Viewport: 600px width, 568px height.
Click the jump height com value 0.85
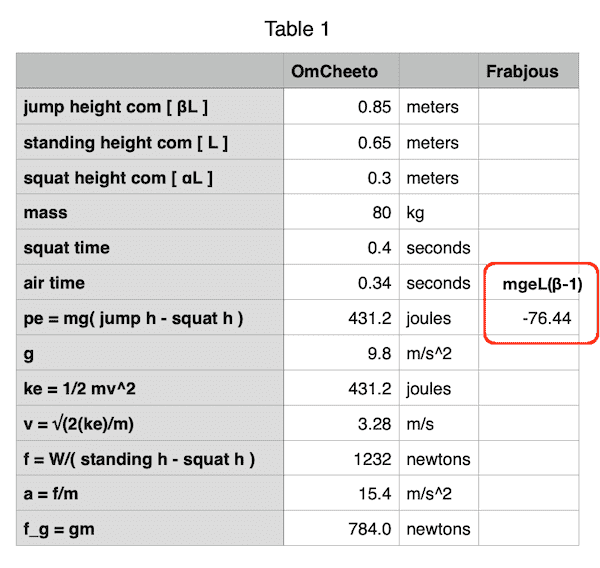pyautogui.click(x=341, y=107)
